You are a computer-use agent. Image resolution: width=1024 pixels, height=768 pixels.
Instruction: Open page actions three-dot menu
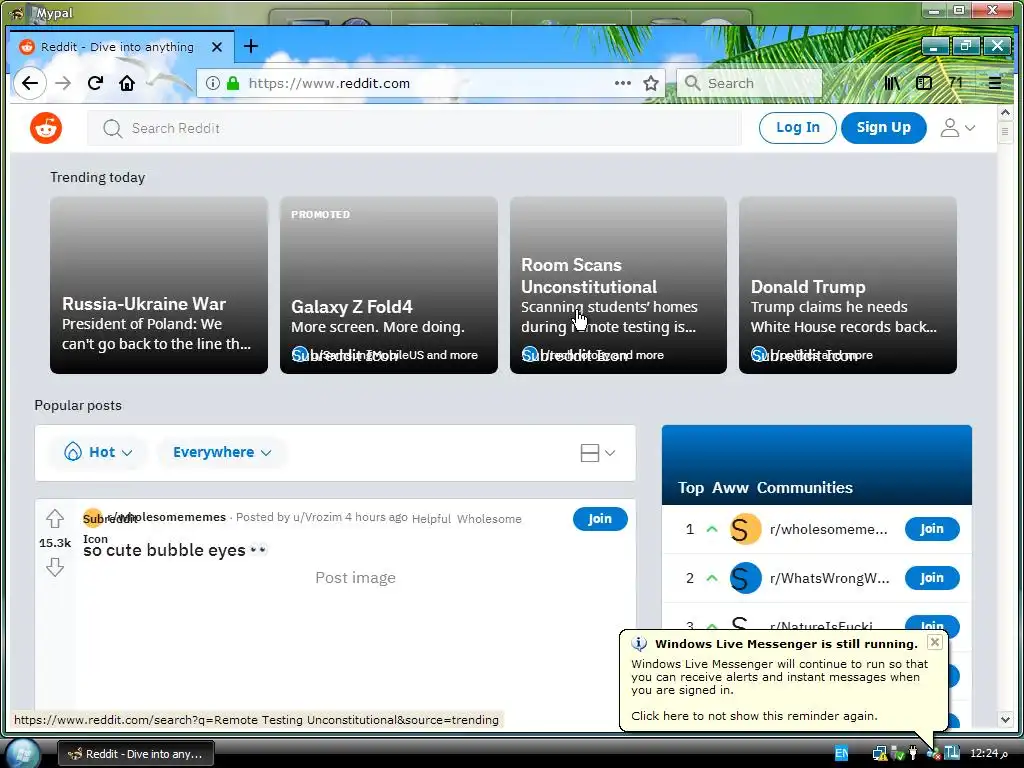coord(622,83)
